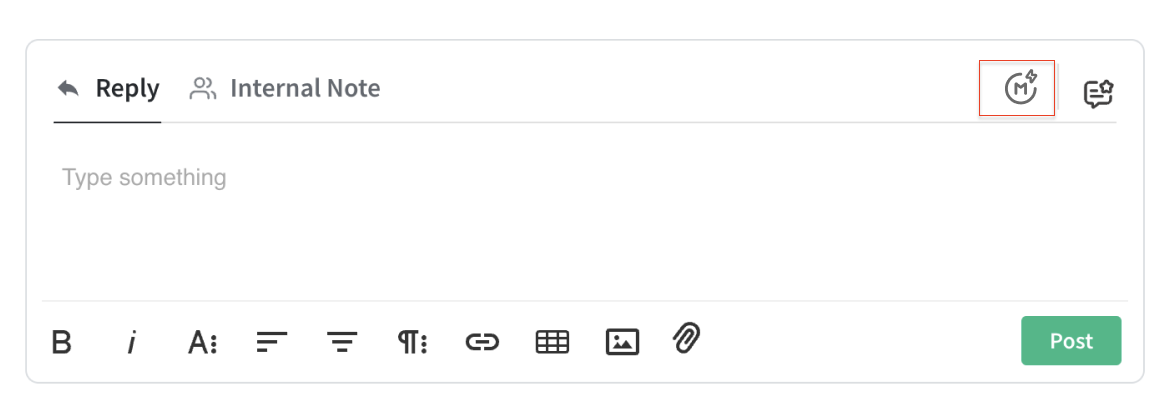Toggle italic formatting
Screen dimensions: 1176x406
131,342
